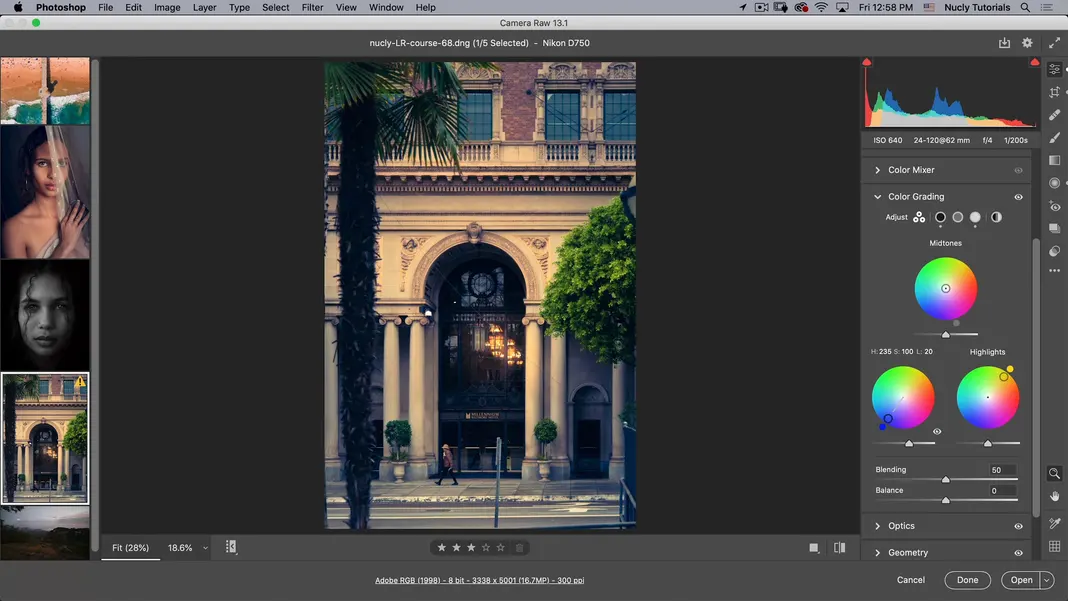Toggle the filmstrip filter icon

coord(231,546)
